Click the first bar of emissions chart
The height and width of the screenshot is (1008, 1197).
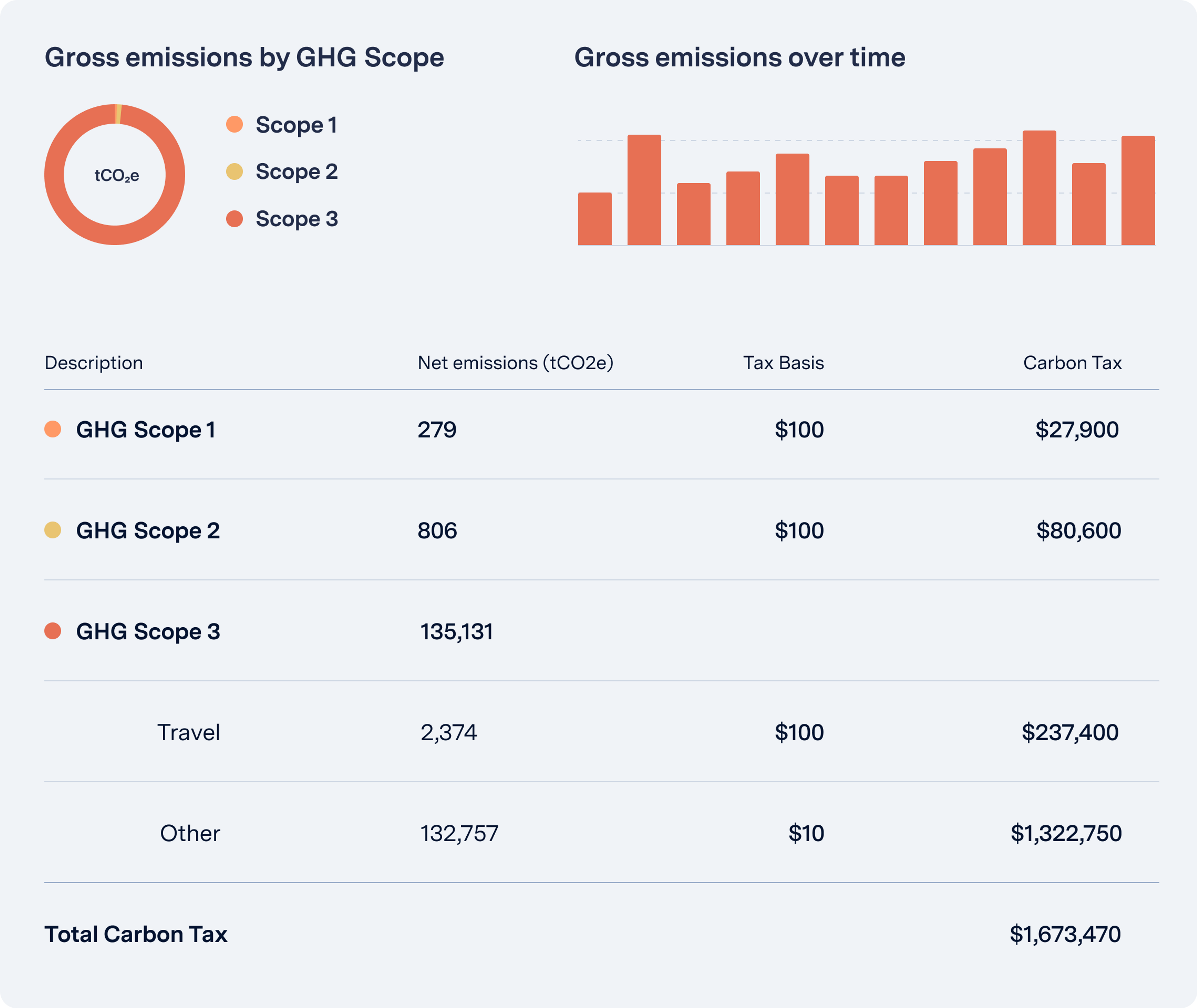click(594, 219)
